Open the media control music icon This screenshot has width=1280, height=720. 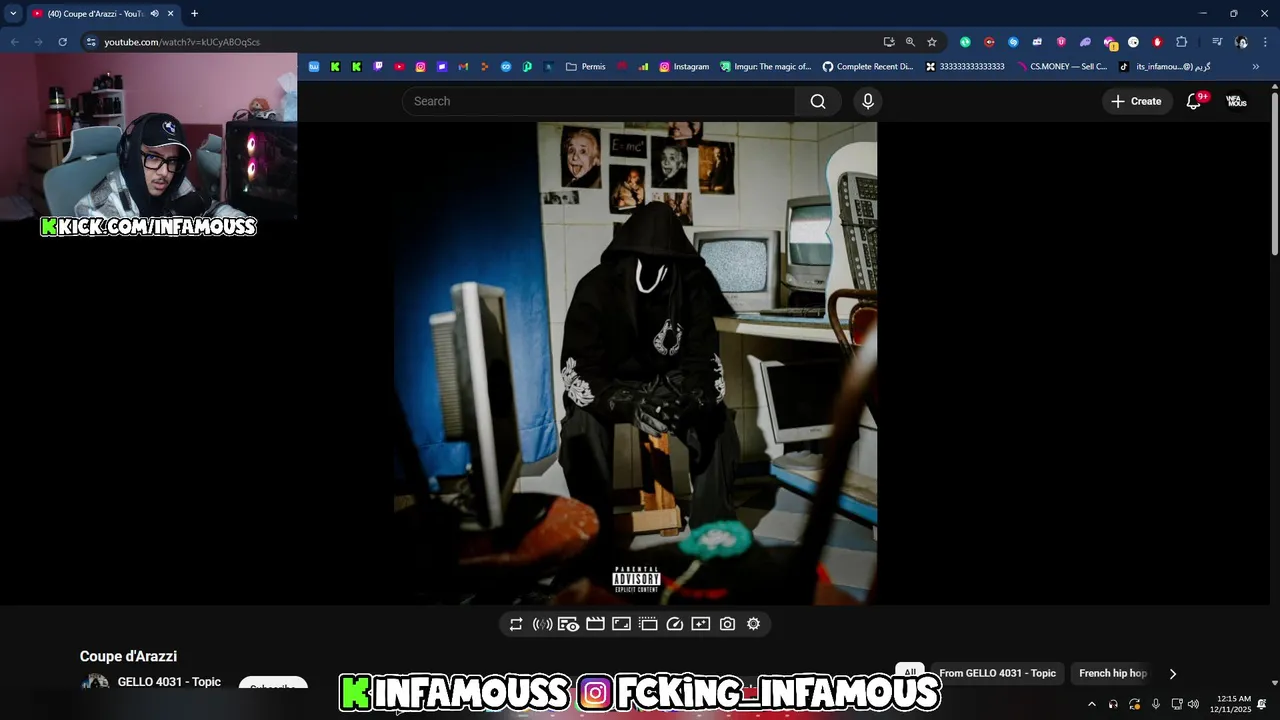[x=1217, y=42]
